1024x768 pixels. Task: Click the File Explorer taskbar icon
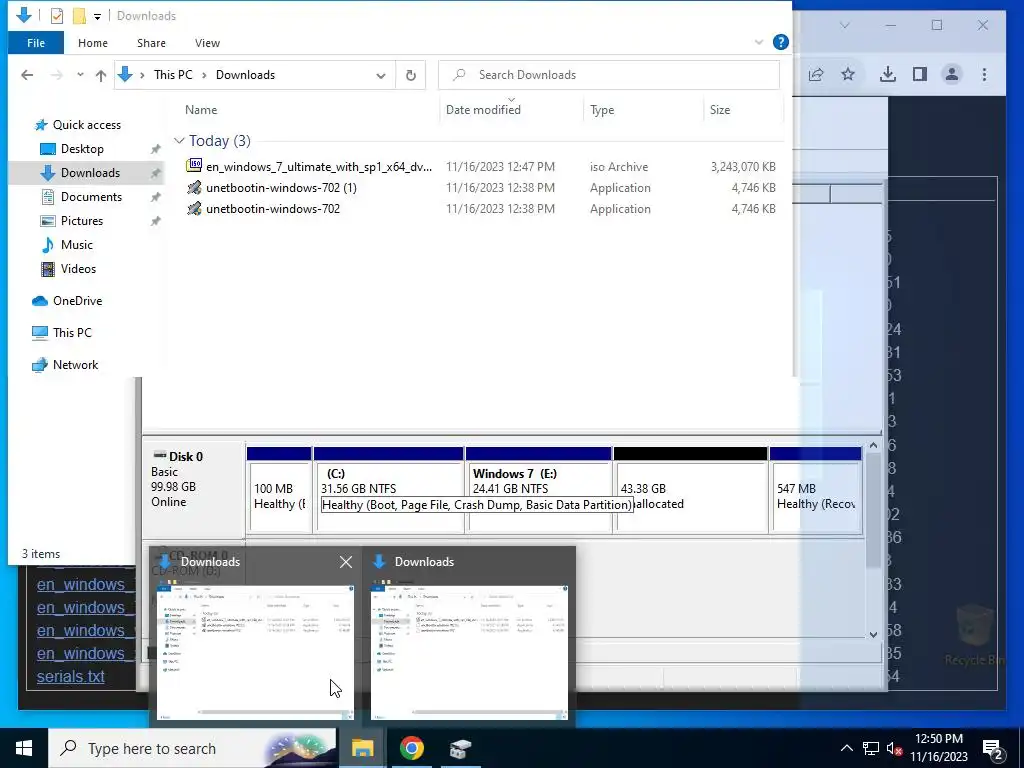click(362, 748)
